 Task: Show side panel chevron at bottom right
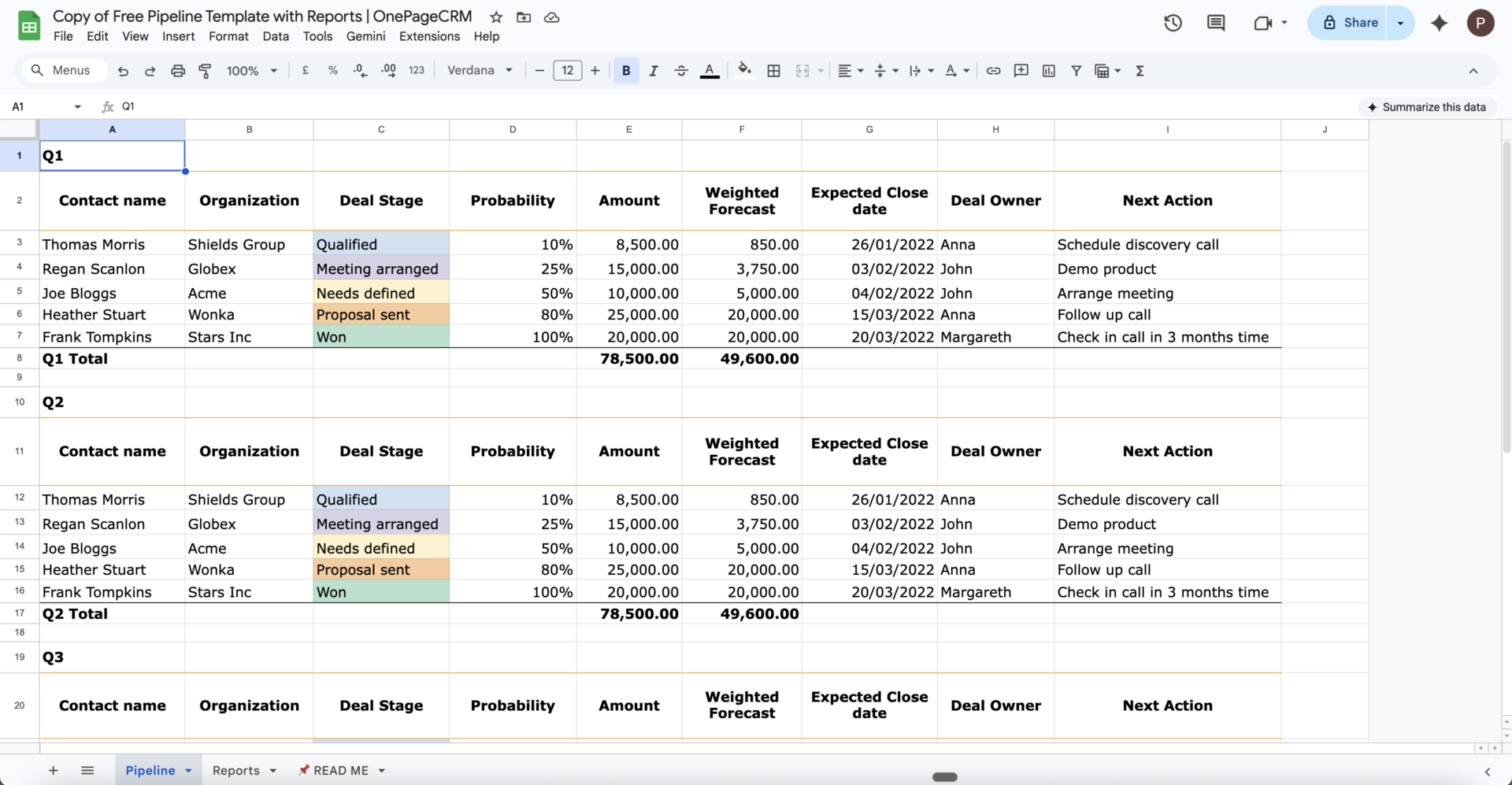(x=1487, y=772)
